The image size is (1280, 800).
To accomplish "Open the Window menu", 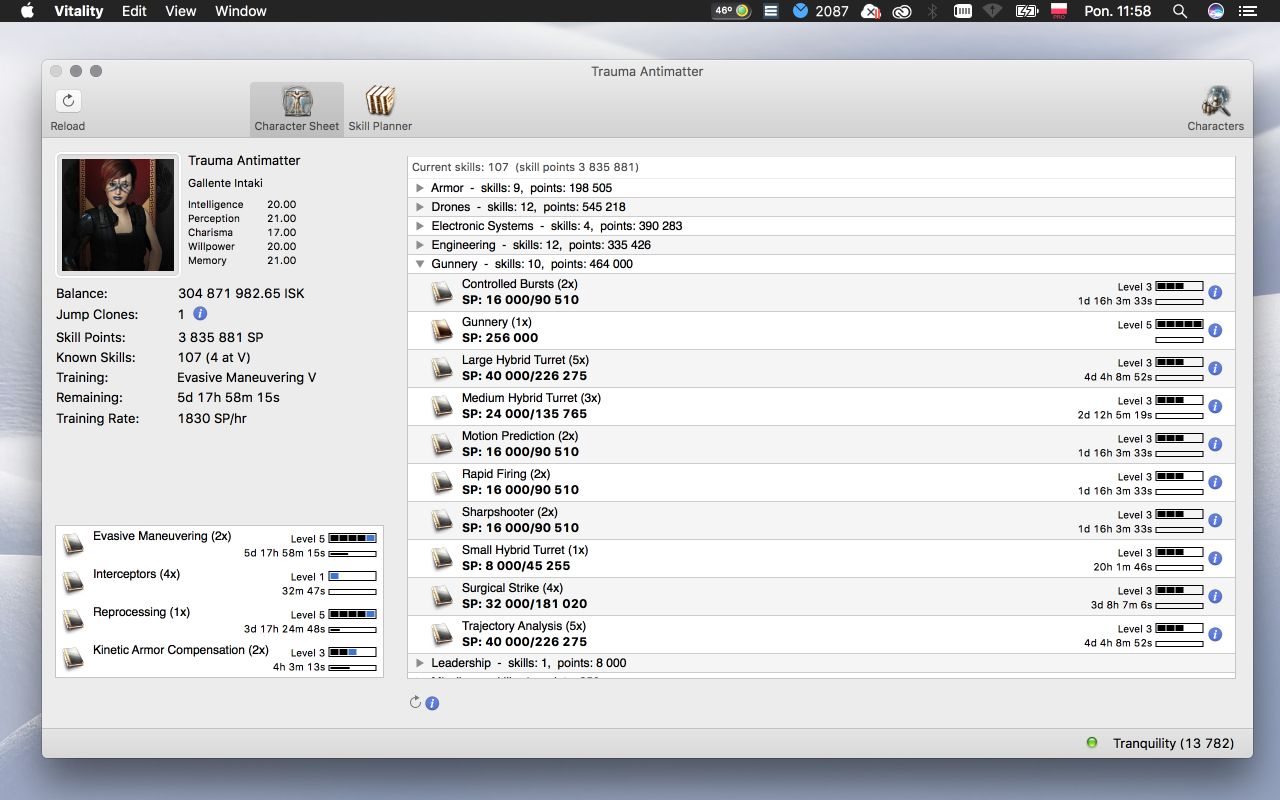I will tap(241, 11).
